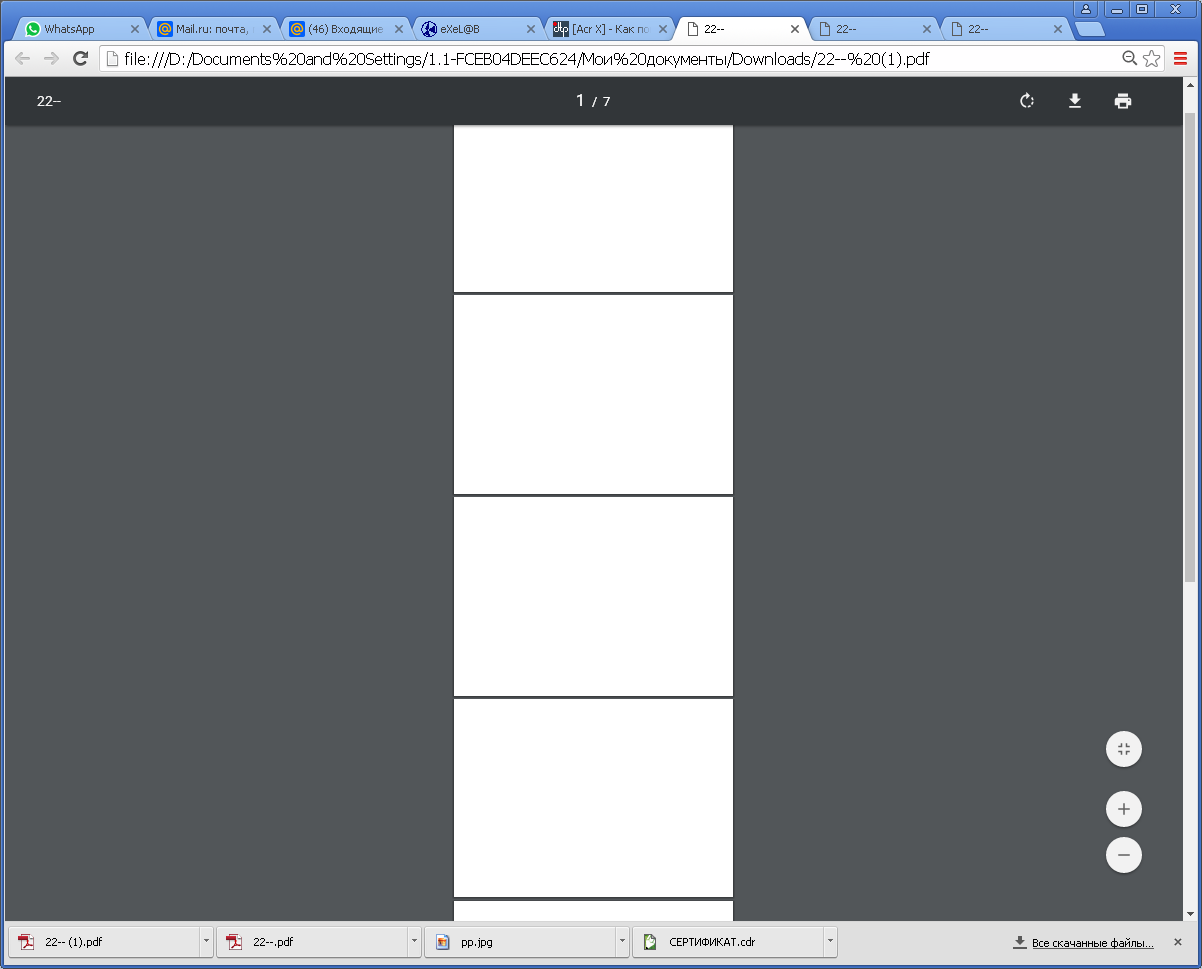Image resolution: width=1202 pixels, height=969 pixels.
Task: Click the address bar URL
Action: [x=526, y=59]
